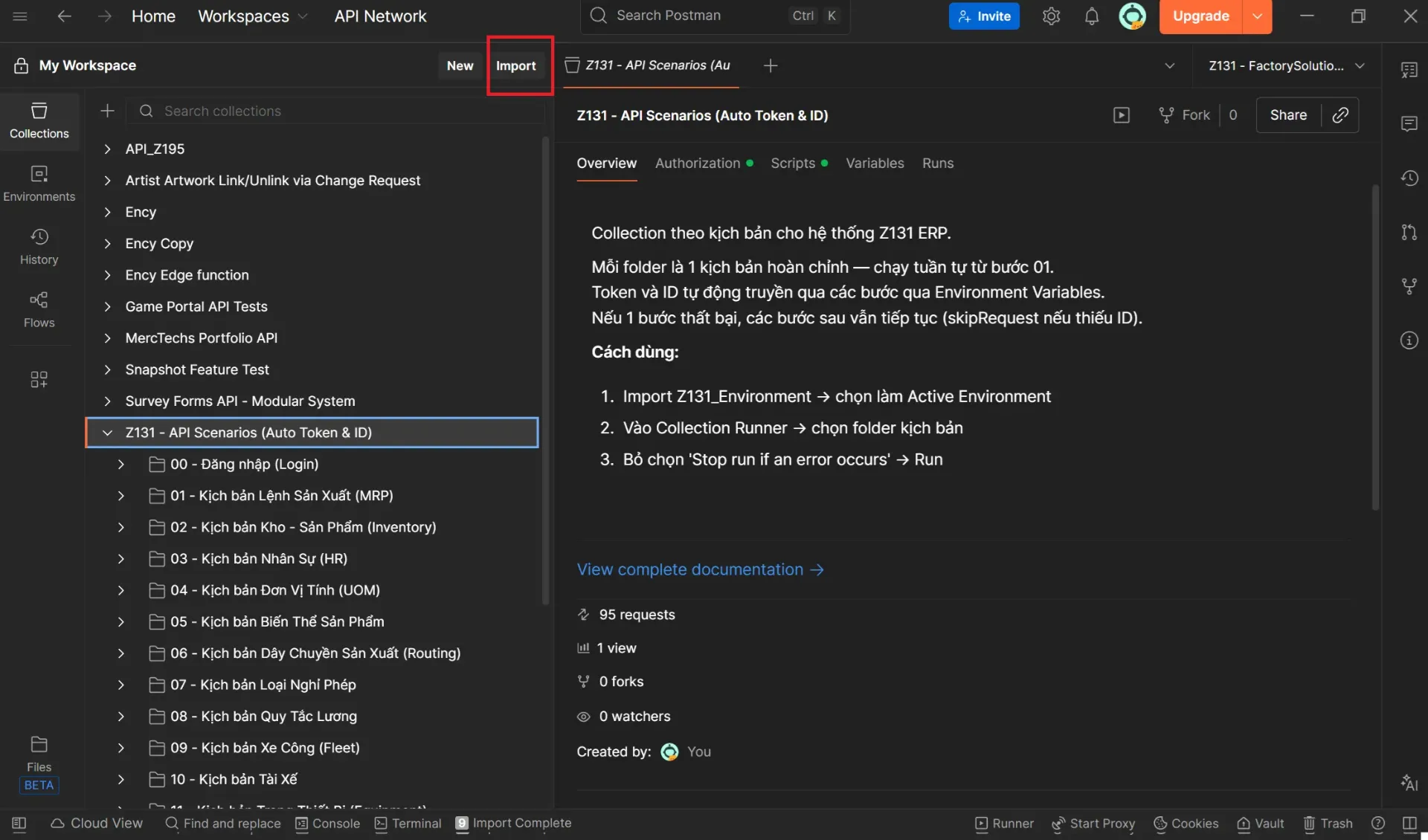Switch to the Overview tab
Viewport: 1428px width, 840px height.
607,164
